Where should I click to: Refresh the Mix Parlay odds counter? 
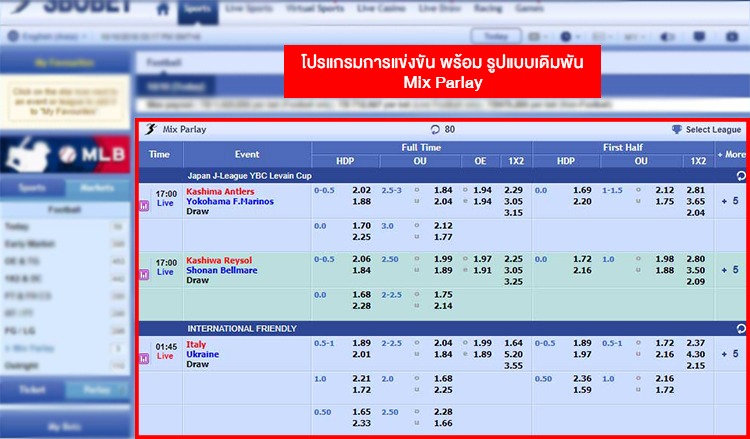click(435, 130)
